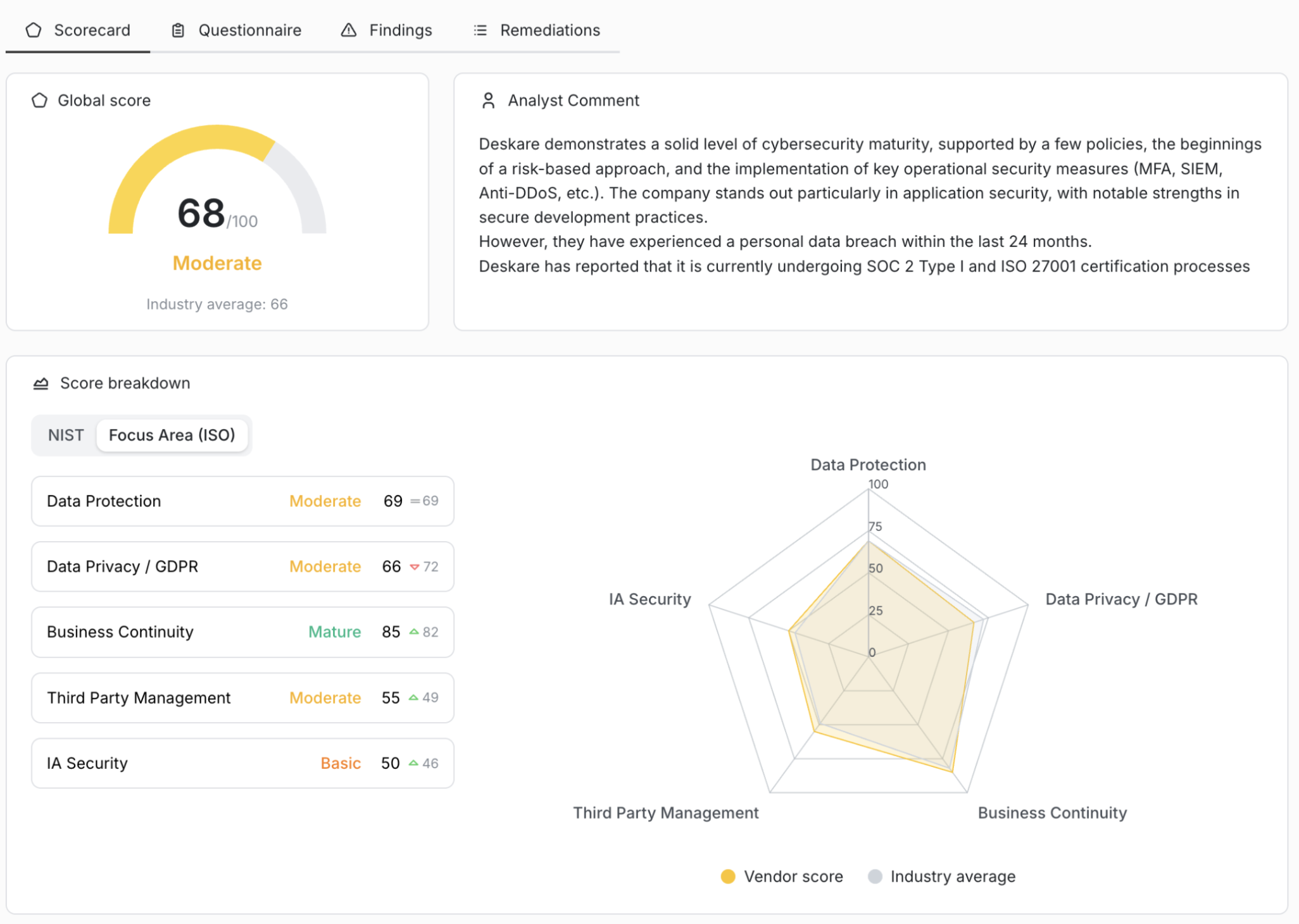Select the Third Party Management row
Image resolution: width=1299 pixels, height=924 pixels.
(x=242, y=697)
